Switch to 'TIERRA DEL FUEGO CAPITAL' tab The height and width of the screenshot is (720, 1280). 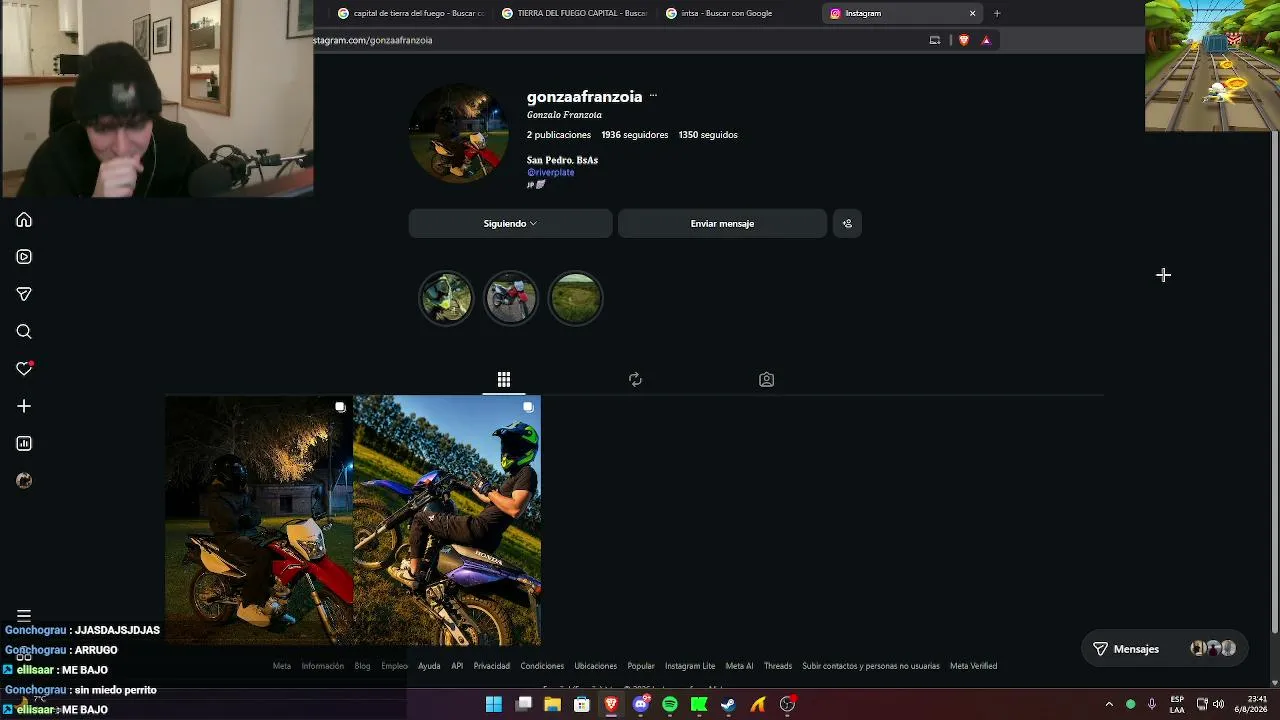coord(575,14)
